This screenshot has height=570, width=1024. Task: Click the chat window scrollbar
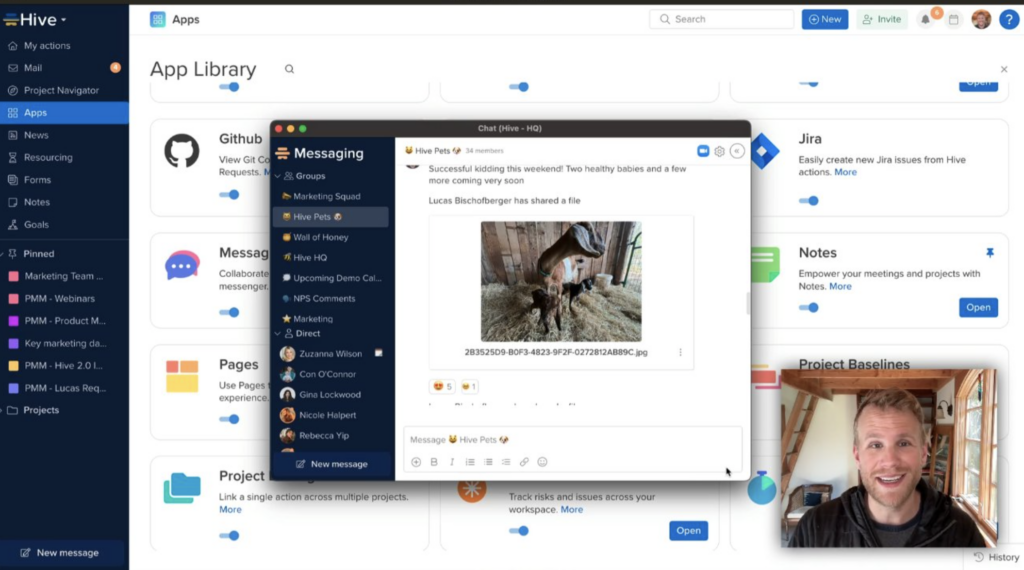pyautogui.click(x=748, y=304)
